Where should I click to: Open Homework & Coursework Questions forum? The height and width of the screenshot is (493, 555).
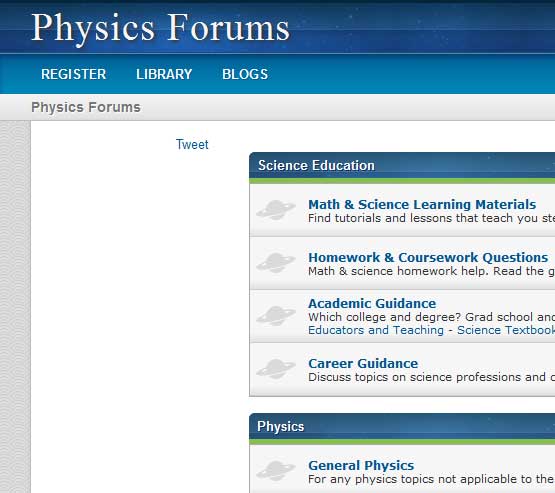click(x=428, y=257)
